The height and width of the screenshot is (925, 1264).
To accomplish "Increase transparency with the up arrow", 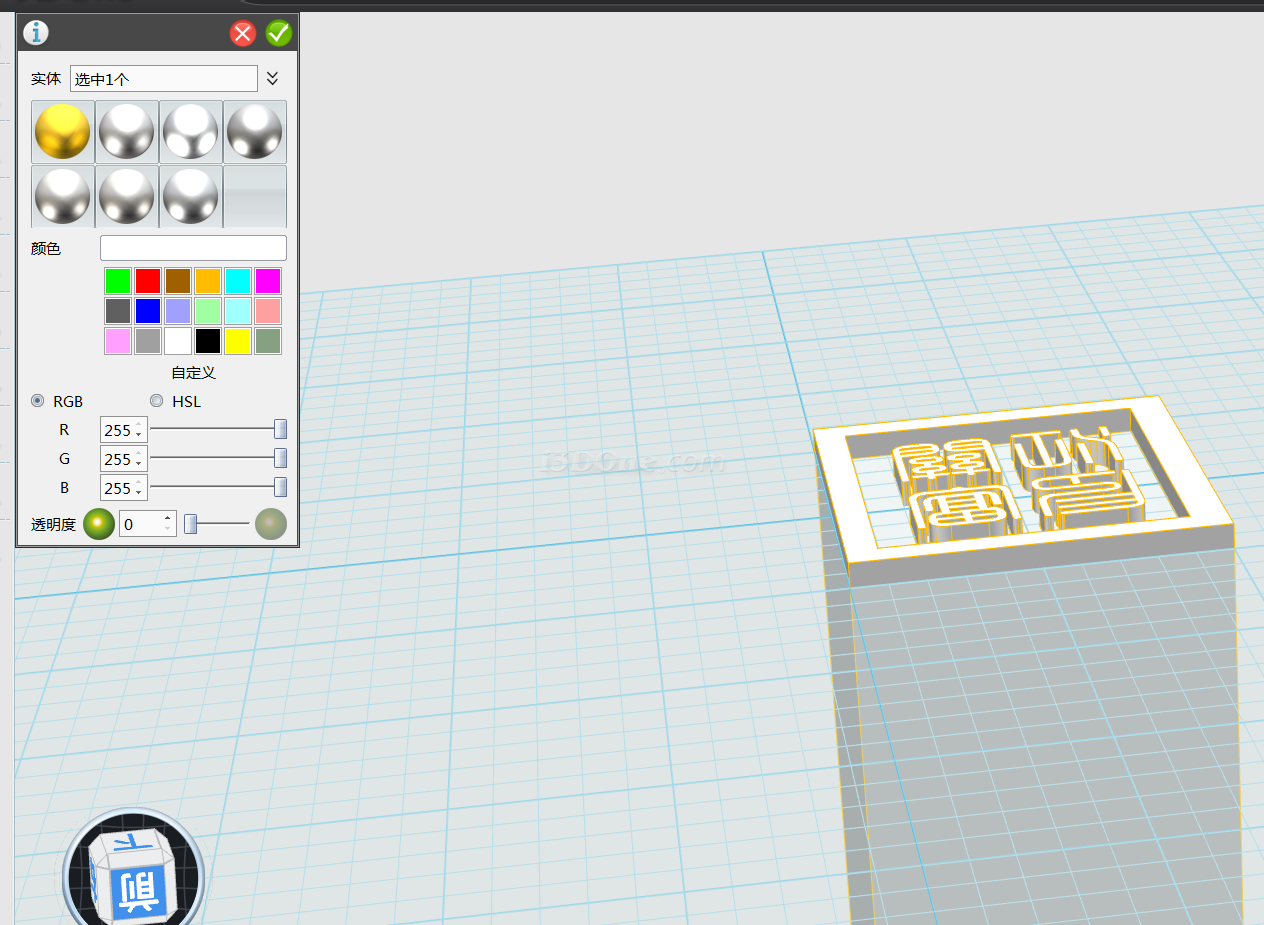I will (167, 517).
